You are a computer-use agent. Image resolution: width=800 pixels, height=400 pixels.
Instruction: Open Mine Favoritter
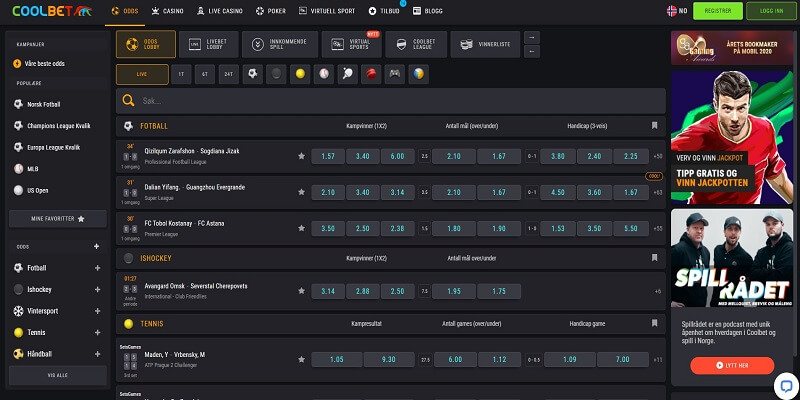(58, 219)
